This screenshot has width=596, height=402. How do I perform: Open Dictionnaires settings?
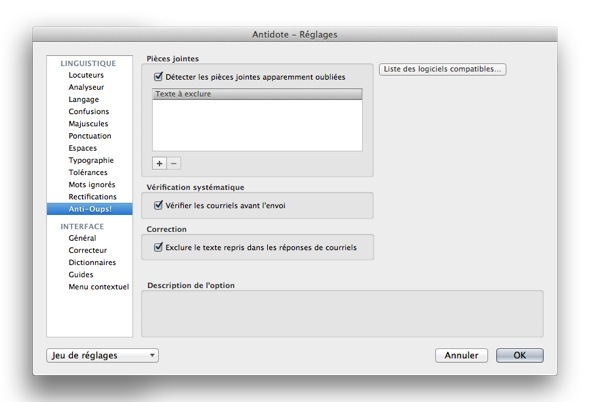[92, 263]
